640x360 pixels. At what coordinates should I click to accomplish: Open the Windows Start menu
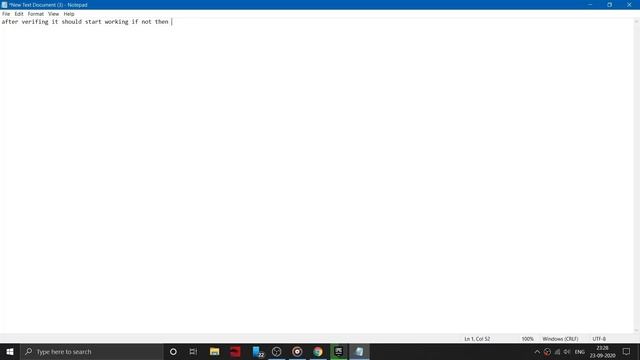pos(10,351)
